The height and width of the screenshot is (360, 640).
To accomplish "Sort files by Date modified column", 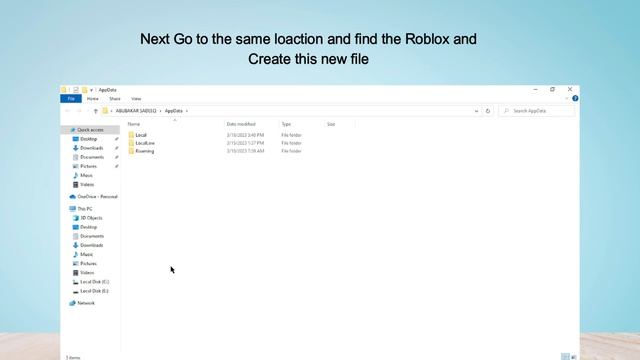I will pyautogui.click(x=241, y=124).
